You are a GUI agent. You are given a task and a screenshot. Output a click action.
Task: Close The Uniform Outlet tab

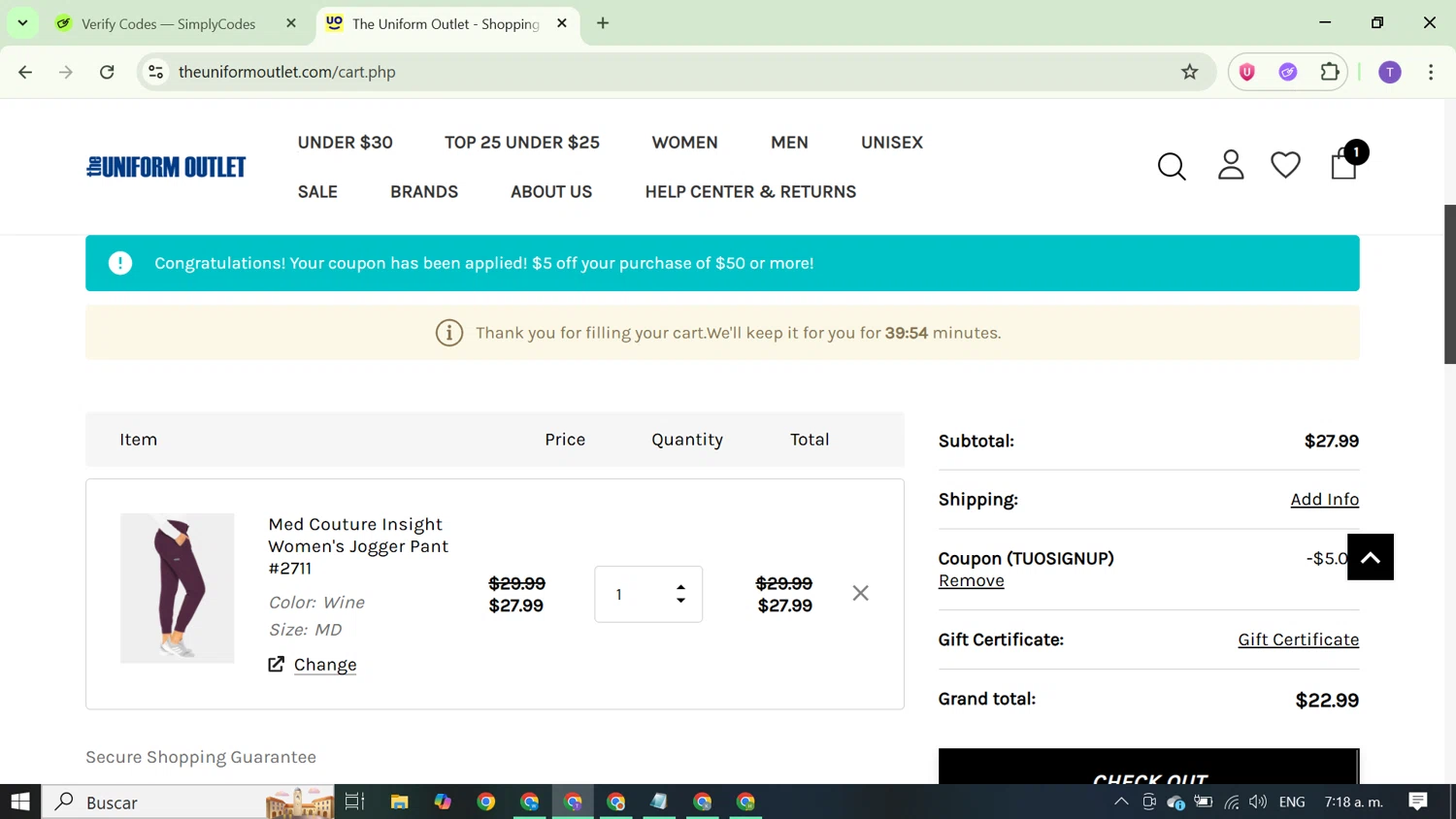(x=562, y=23)
